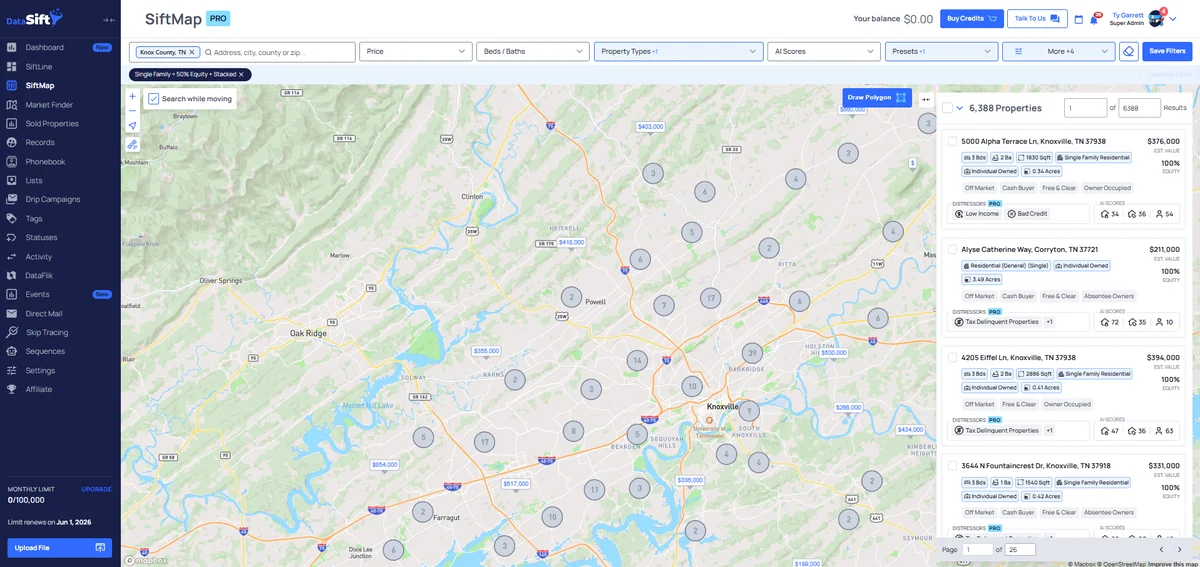Zoom in on the map
The width and height of the screenshot is (1200, 567).
[132, 97]
